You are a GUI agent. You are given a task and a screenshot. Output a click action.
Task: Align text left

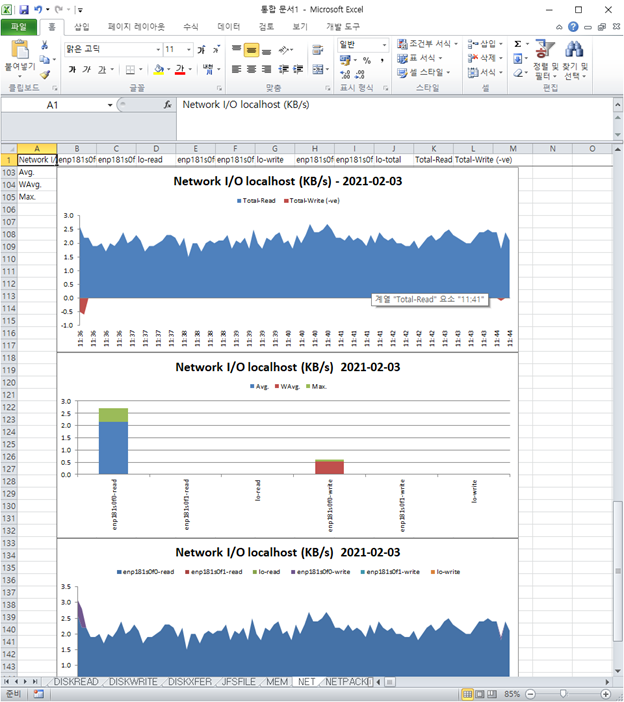pyautogui.click(x=236, y=69)
